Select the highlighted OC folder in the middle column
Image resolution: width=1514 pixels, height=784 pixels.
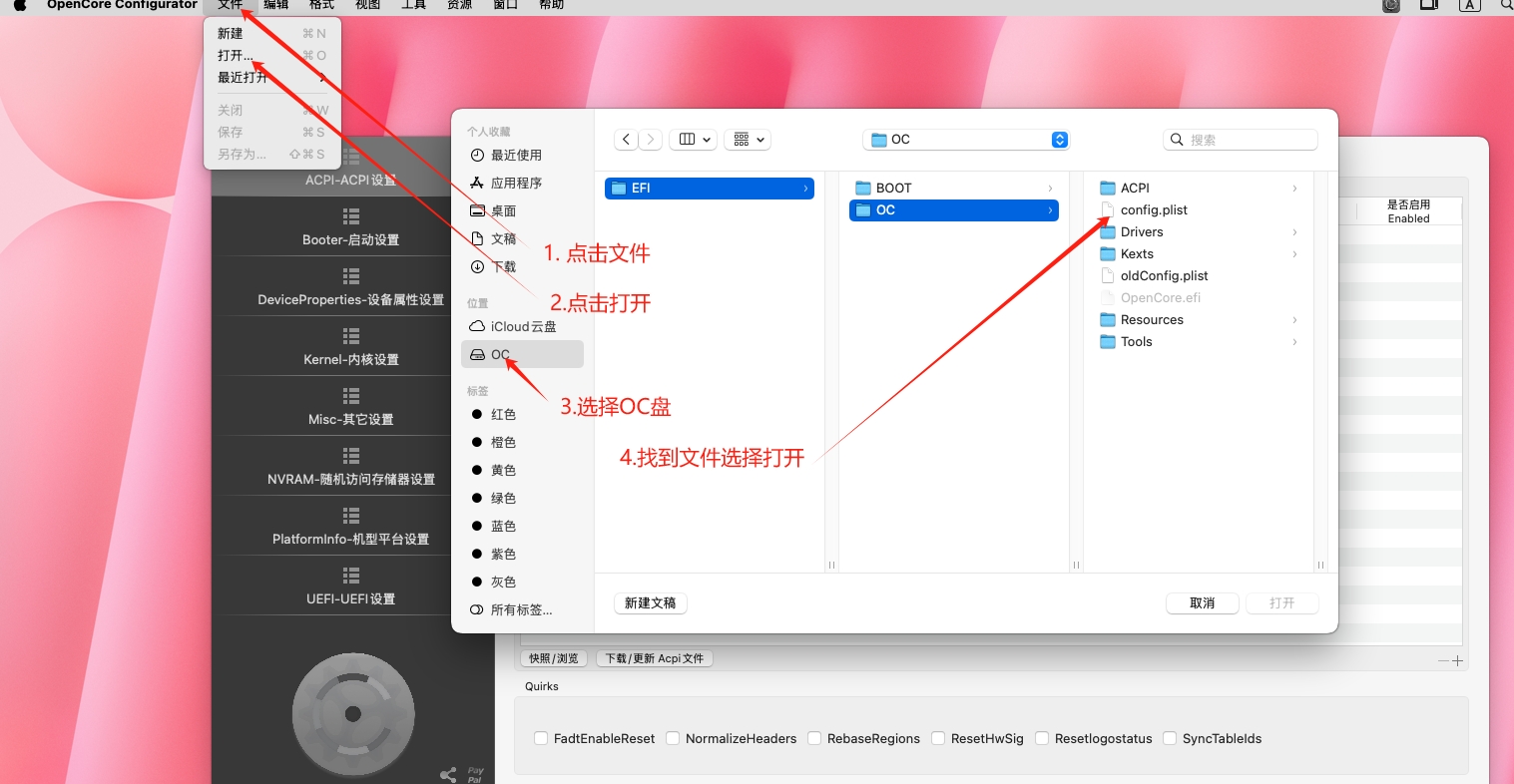pyautogui.click(x=954, y=209)
